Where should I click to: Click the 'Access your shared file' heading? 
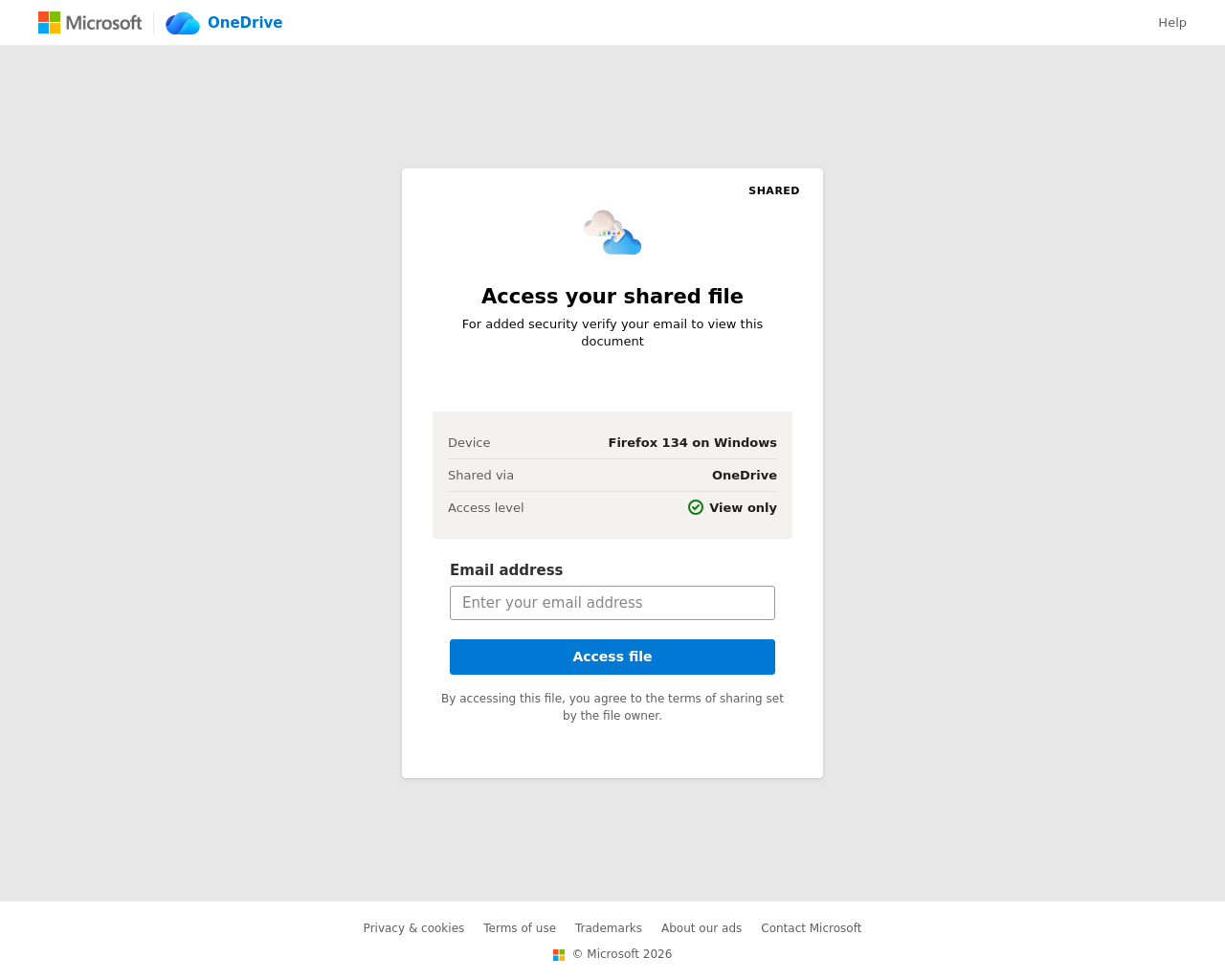[x=612, y=296]
